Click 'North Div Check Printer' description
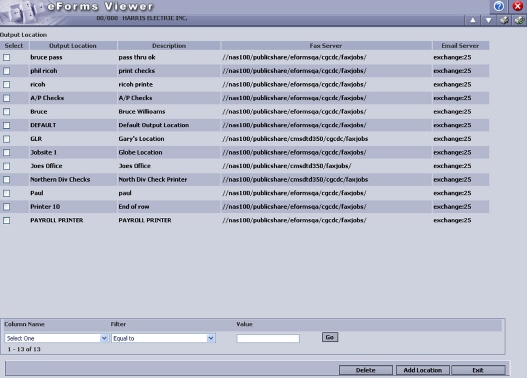The image size is (527, 378). pos(153,179)
